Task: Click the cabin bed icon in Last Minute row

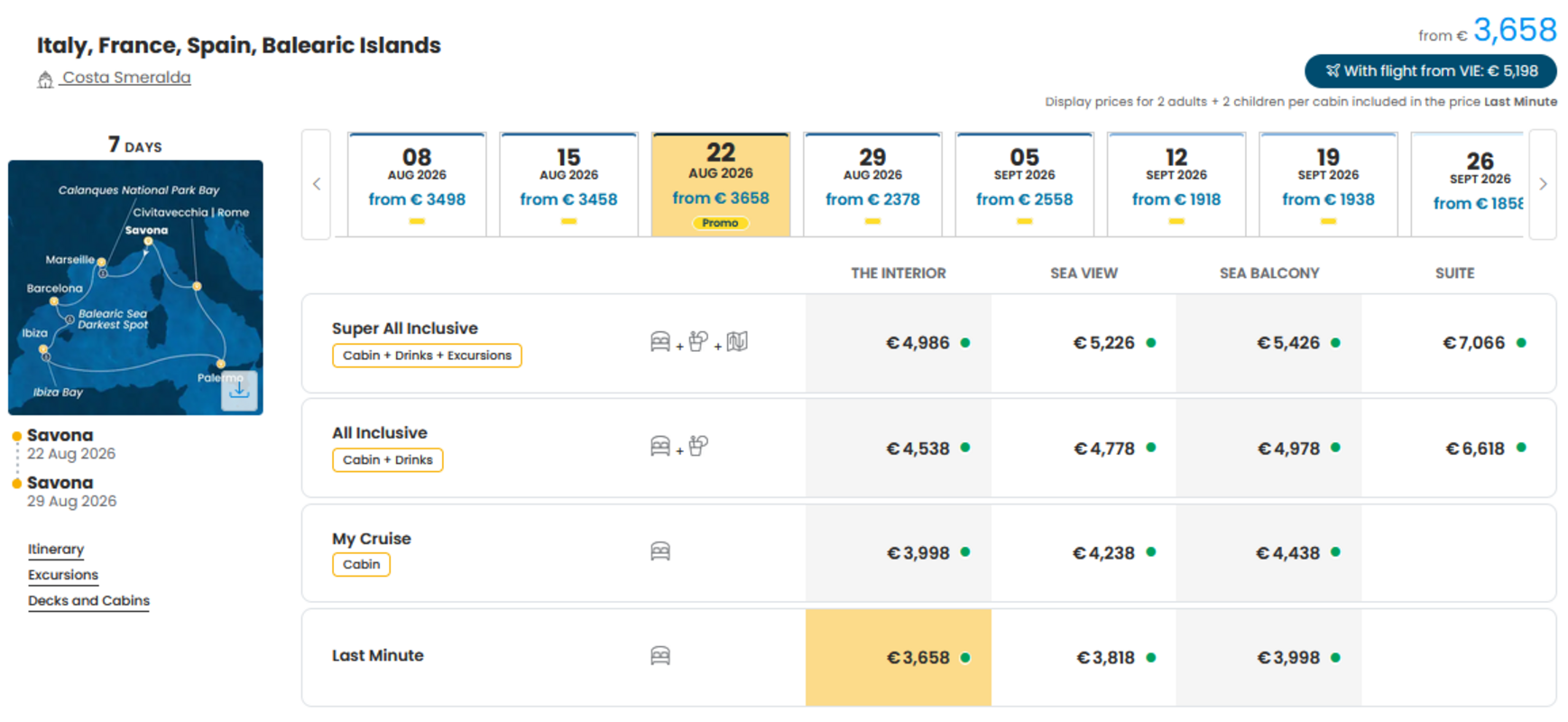Action: (x=660, y=656)
